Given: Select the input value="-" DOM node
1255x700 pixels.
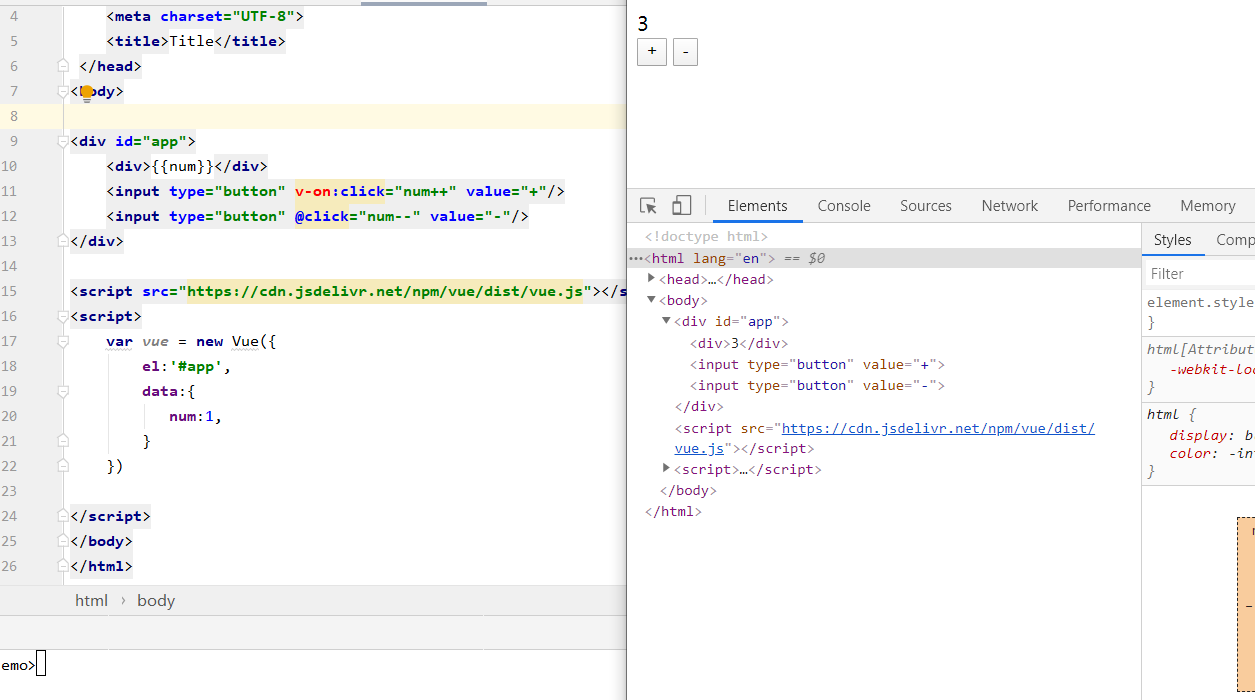Looking at the screenshot, I should click(x=817, y=385).
